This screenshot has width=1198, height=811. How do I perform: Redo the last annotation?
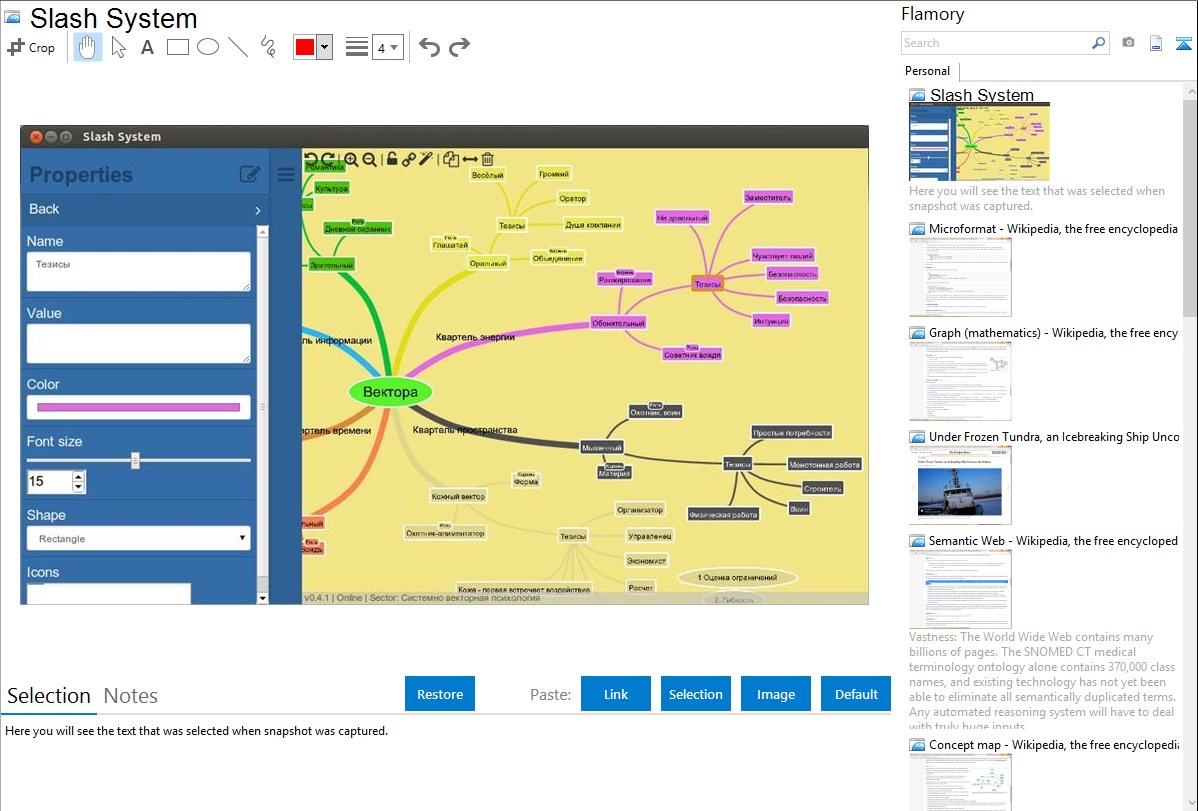[459, 47]
